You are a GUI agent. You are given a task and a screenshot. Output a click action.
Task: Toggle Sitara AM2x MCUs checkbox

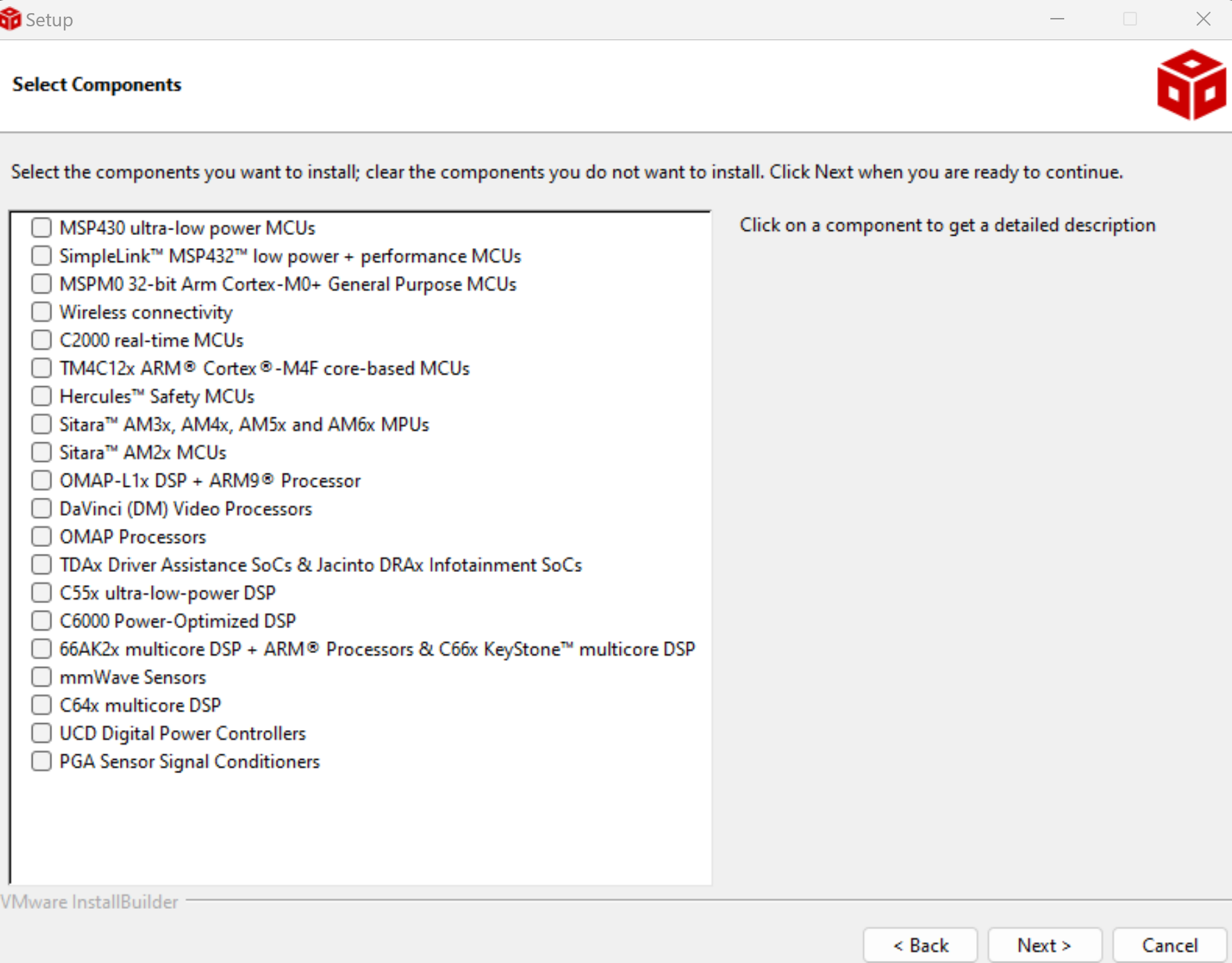(42, 452)
